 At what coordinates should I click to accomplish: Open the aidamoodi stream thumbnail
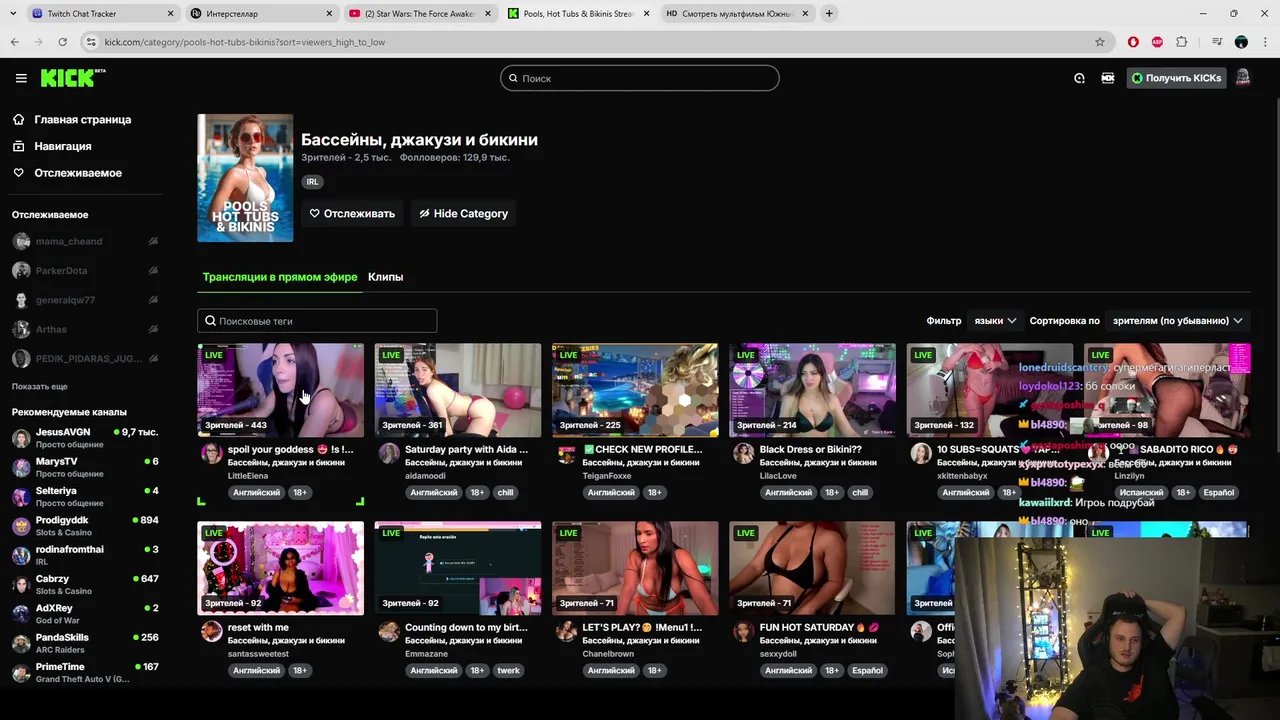[458, 390]
